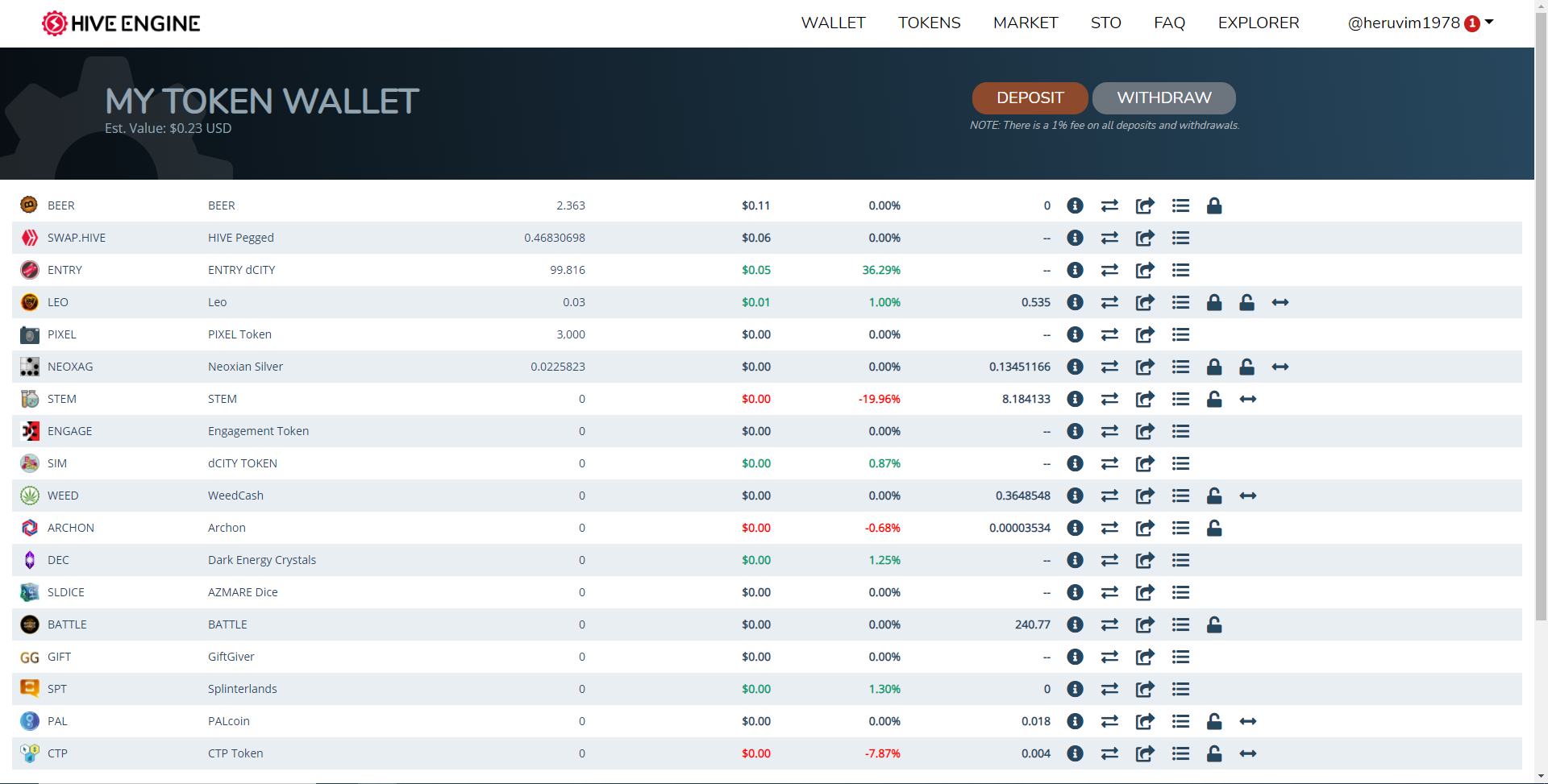Click the unstake open-lock icon for BATTLE
Screen dimensions: 1548x784
[x=1214, y=624]
